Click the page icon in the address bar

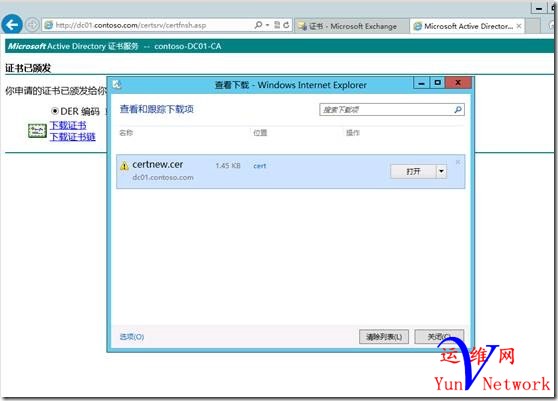point(48,25)
